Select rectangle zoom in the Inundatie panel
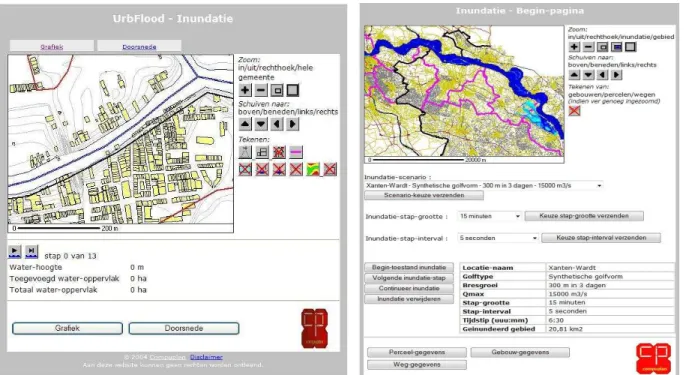The image size is (689, 375). pos(602,47)
